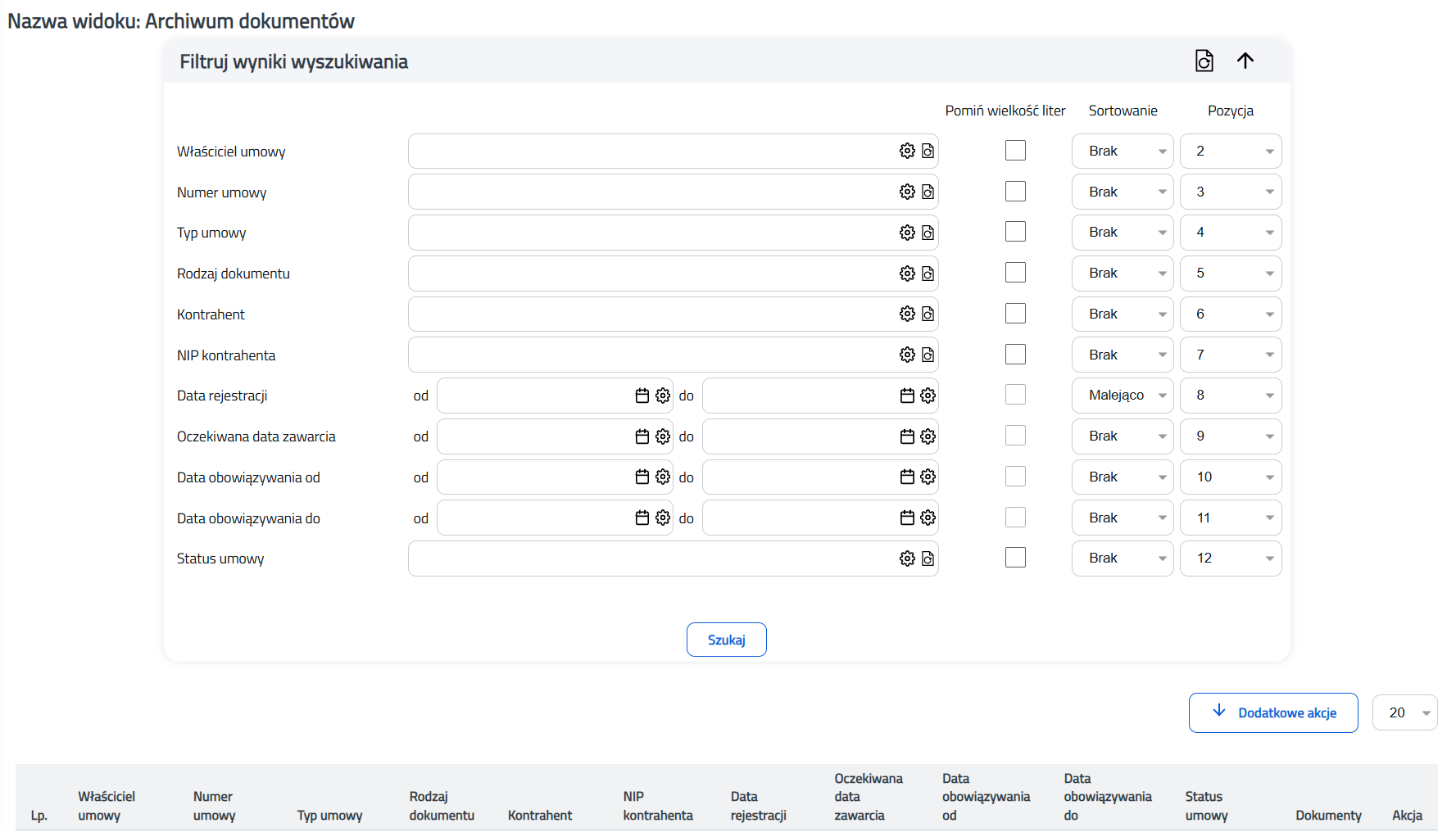1456x832 pixels.
Task: Open Pozycja dropdown showing 8
Action: click(x=1231, y=395)
